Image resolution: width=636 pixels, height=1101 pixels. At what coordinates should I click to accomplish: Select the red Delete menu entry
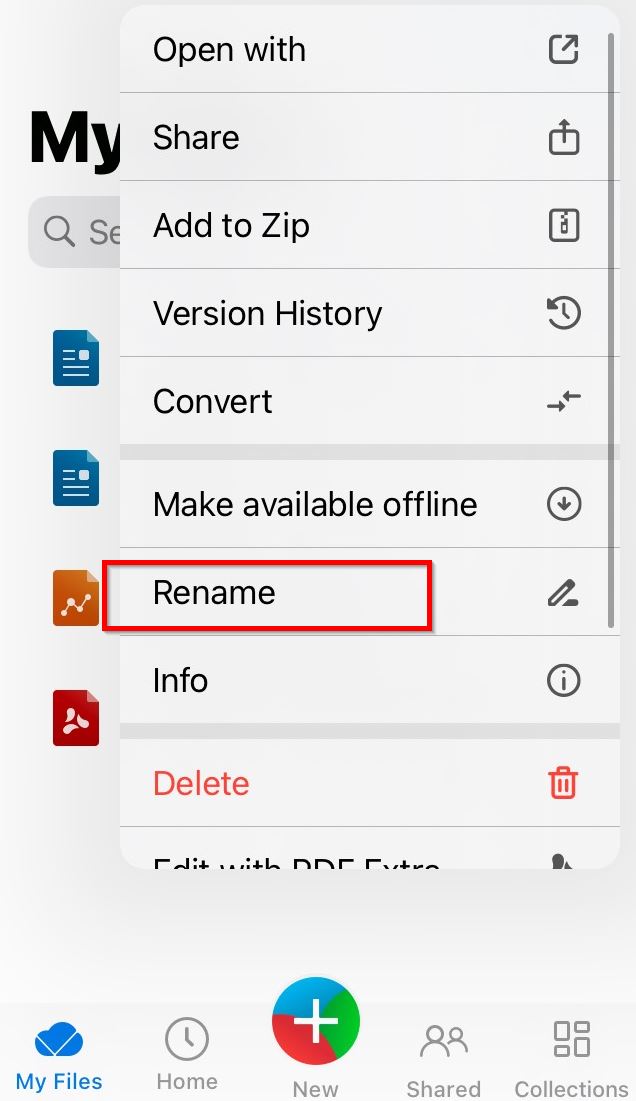(x=202, y=784)
